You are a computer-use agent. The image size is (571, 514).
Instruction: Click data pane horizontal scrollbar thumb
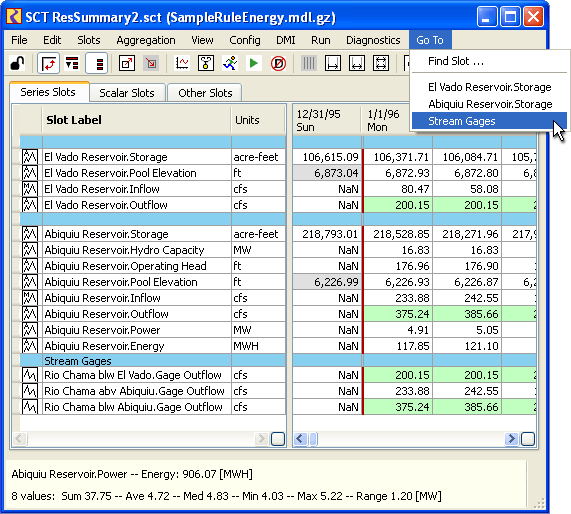tap(314, 439)
